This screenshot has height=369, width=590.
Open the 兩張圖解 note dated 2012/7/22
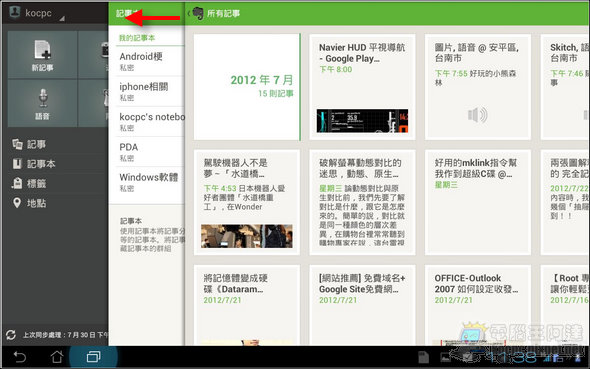tap(565, 202)
